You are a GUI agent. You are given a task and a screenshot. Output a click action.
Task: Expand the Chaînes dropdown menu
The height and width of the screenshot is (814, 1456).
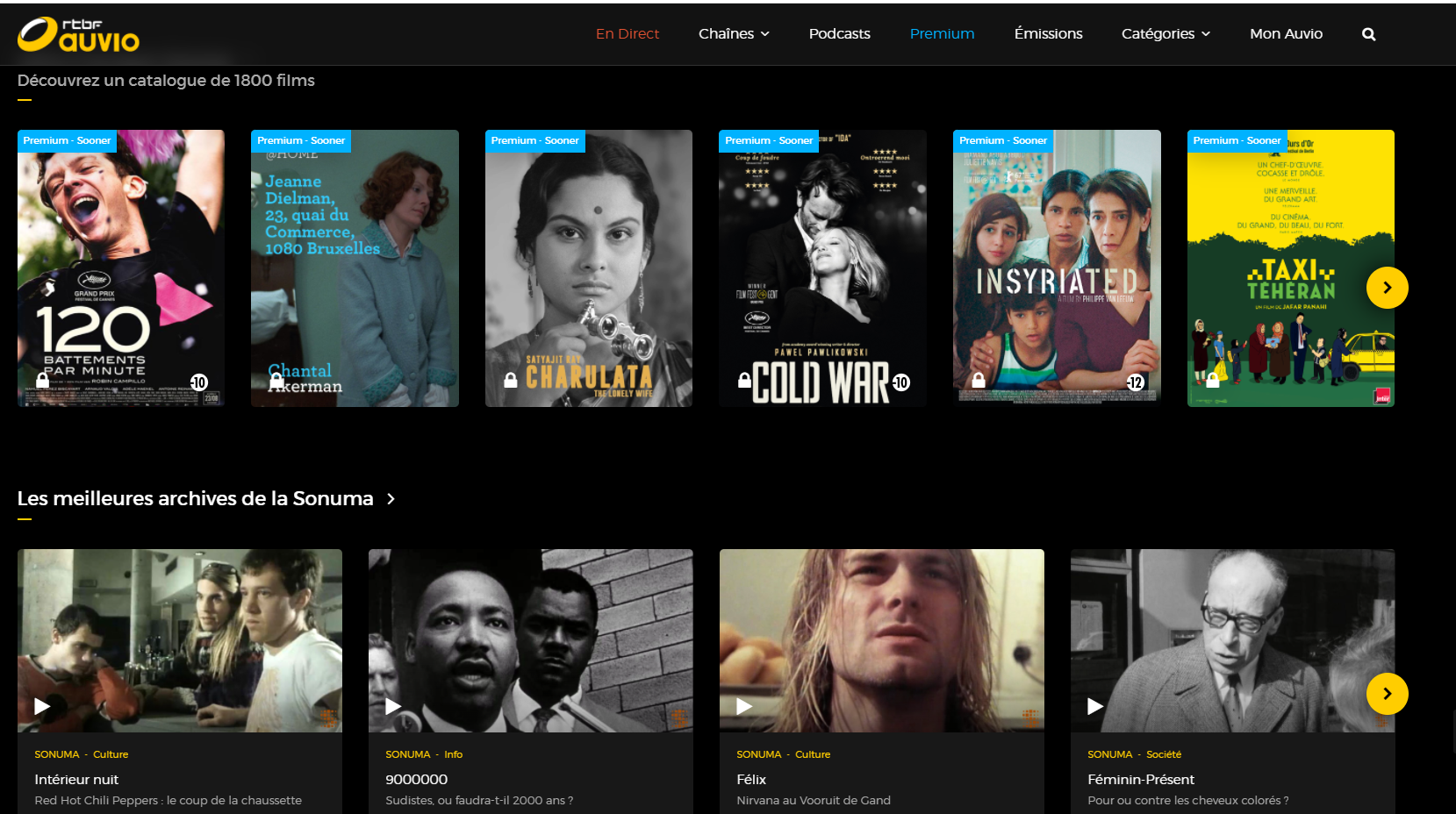pos(734,34)
